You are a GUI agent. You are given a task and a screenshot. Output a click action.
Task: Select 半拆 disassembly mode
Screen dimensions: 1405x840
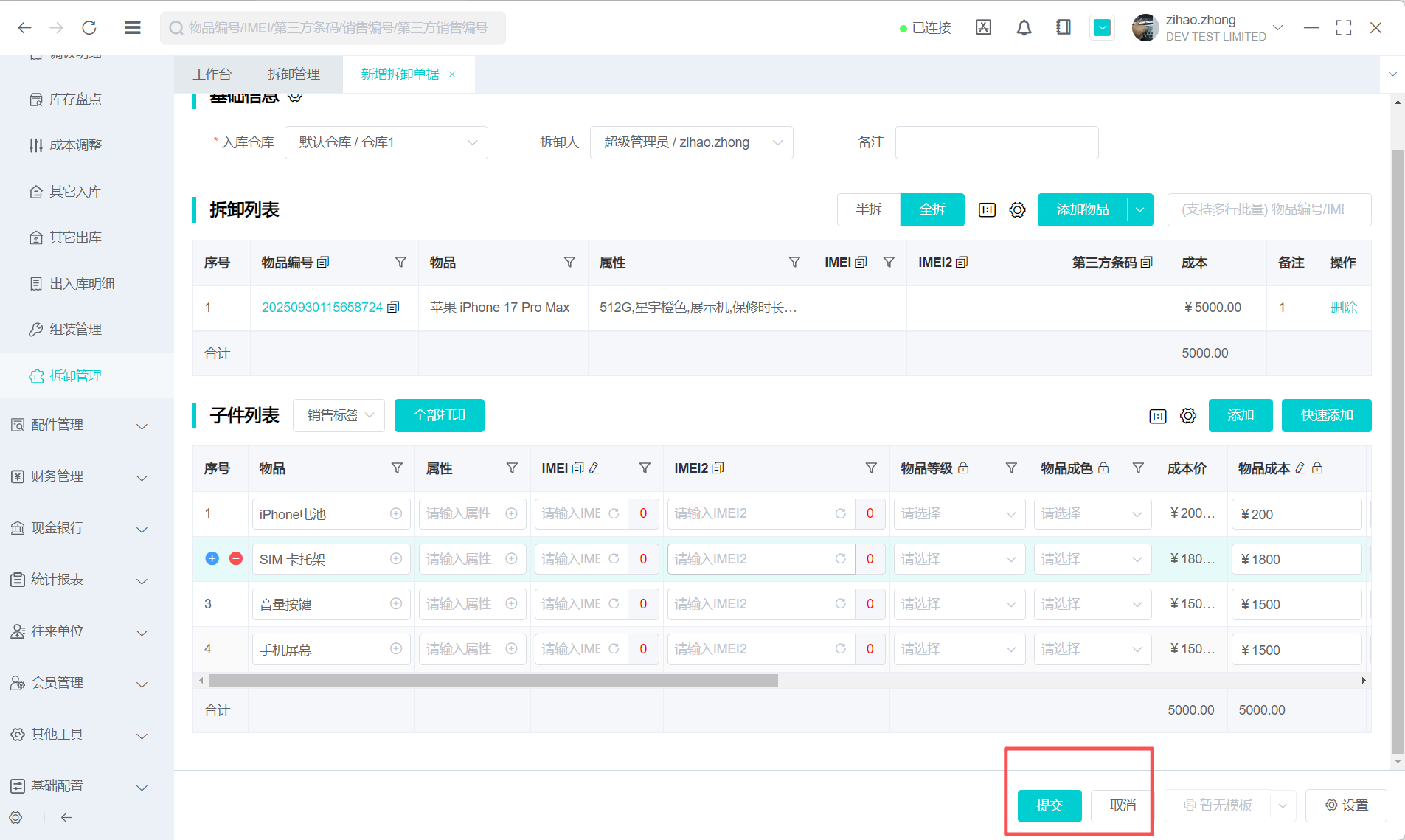click(868, 209)
